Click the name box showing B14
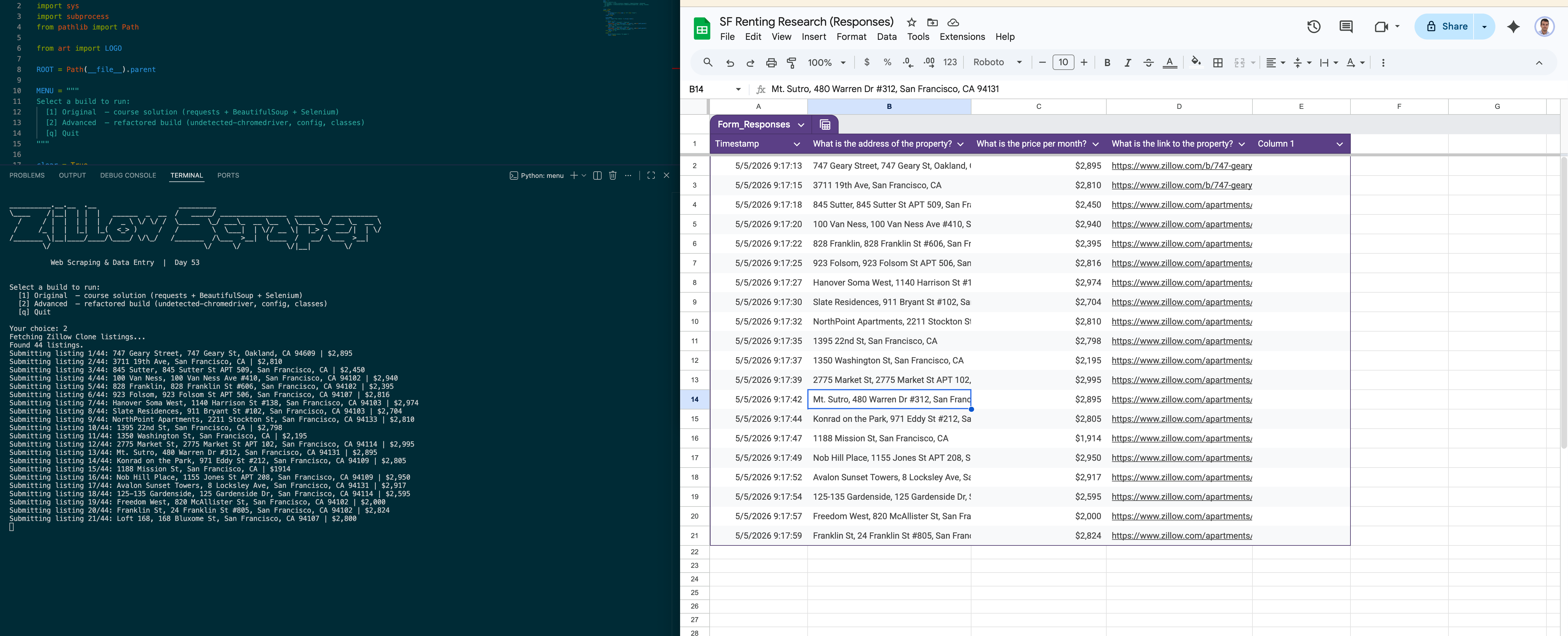Image resolution: width=1568 pixels, height=636 pixels. click(x=715, y=89)
